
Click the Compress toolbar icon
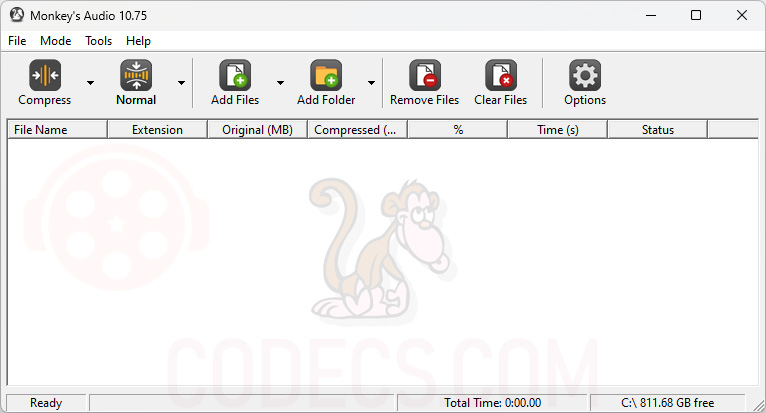(45, 75)
